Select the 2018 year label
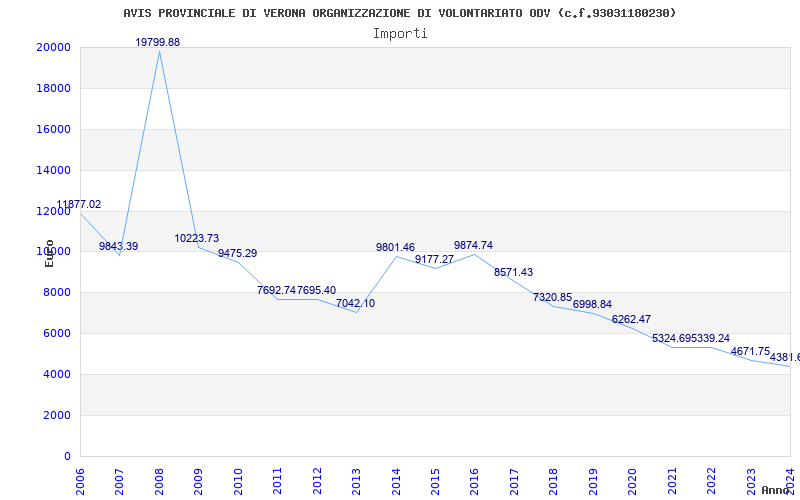 coord(554,481)
